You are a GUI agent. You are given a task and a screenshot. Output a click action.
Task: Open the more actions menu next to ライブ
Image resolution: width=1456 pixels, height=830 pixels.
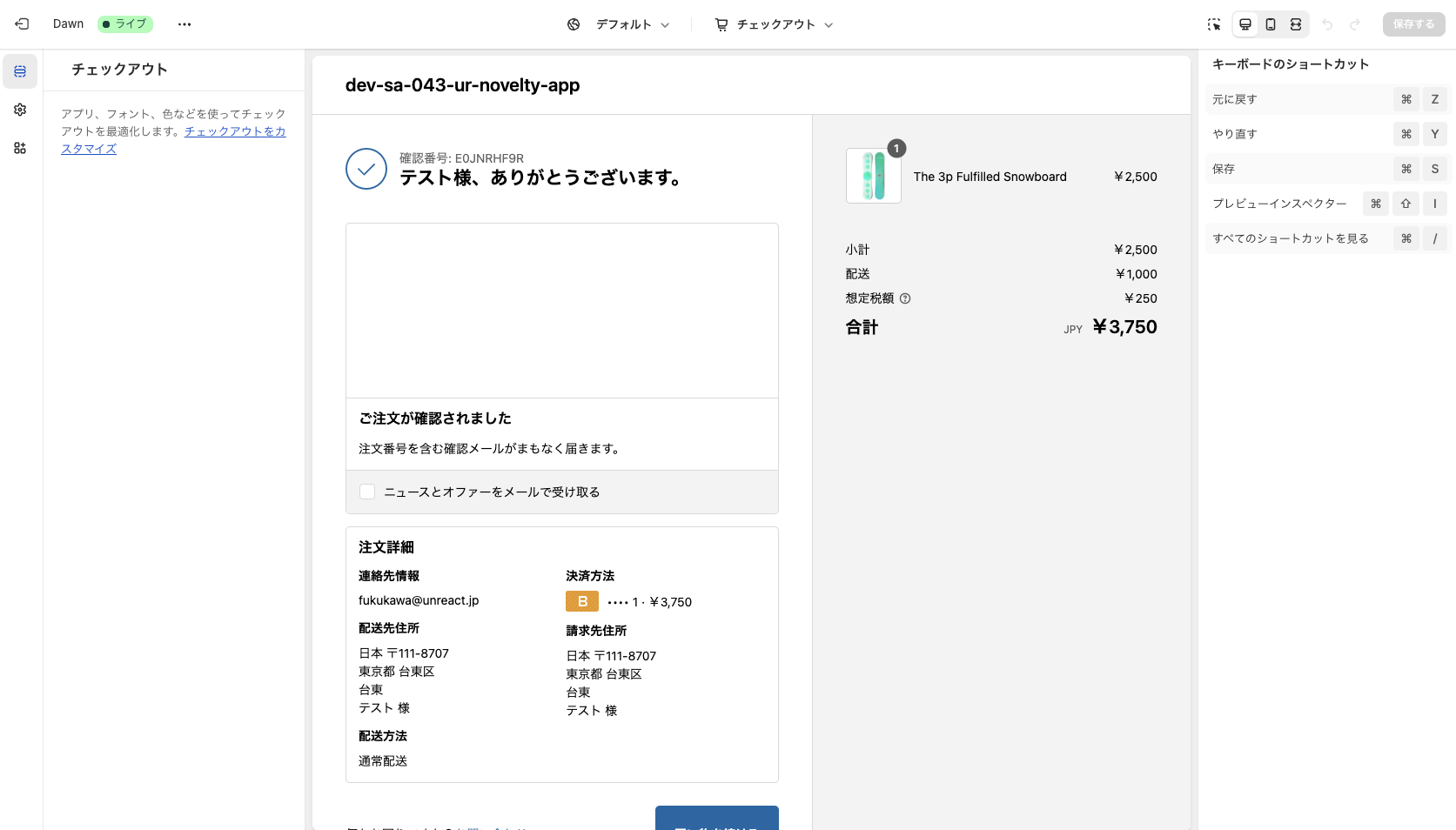click(x=184, y=23)
